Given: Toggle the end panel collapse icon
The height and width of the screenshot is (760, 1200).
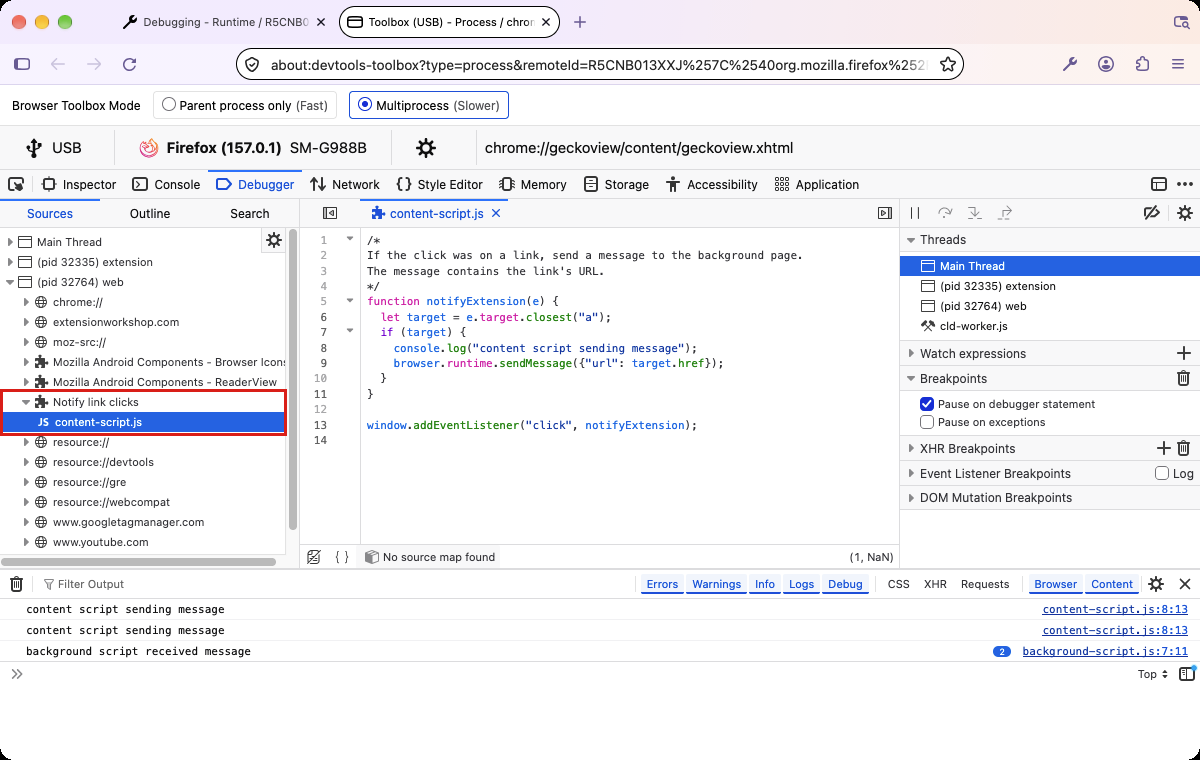Looking at the screenshot, I should (884, 213).
